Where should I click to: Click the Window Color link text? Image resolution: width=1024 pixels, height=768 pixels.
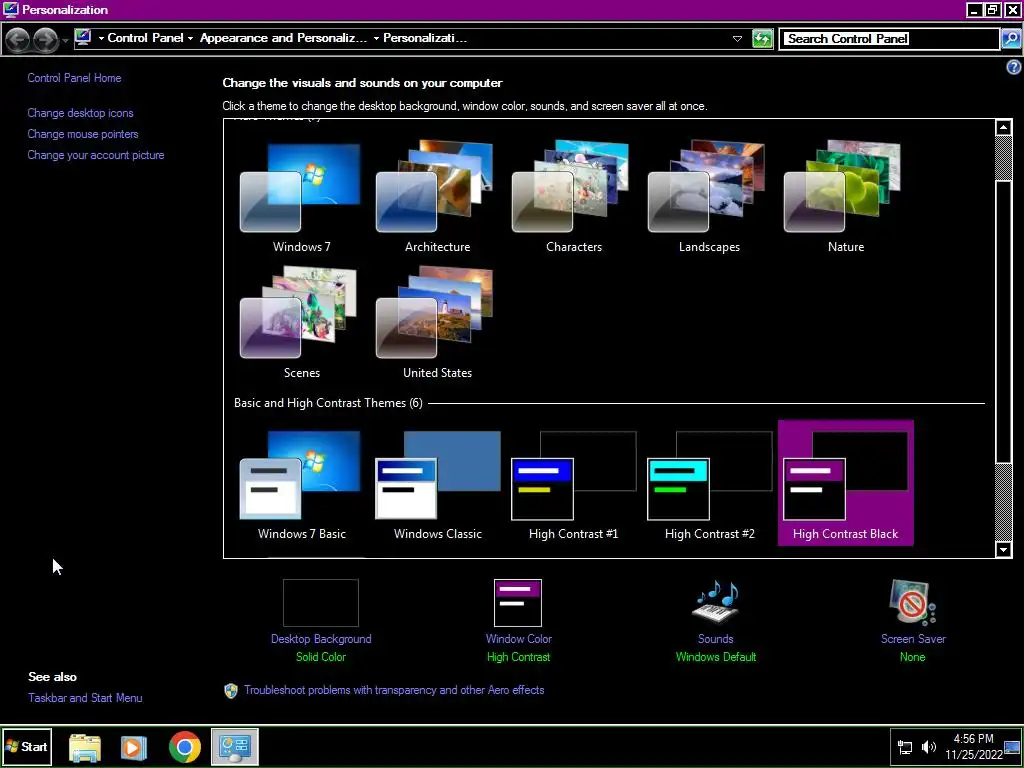[519, 639]
